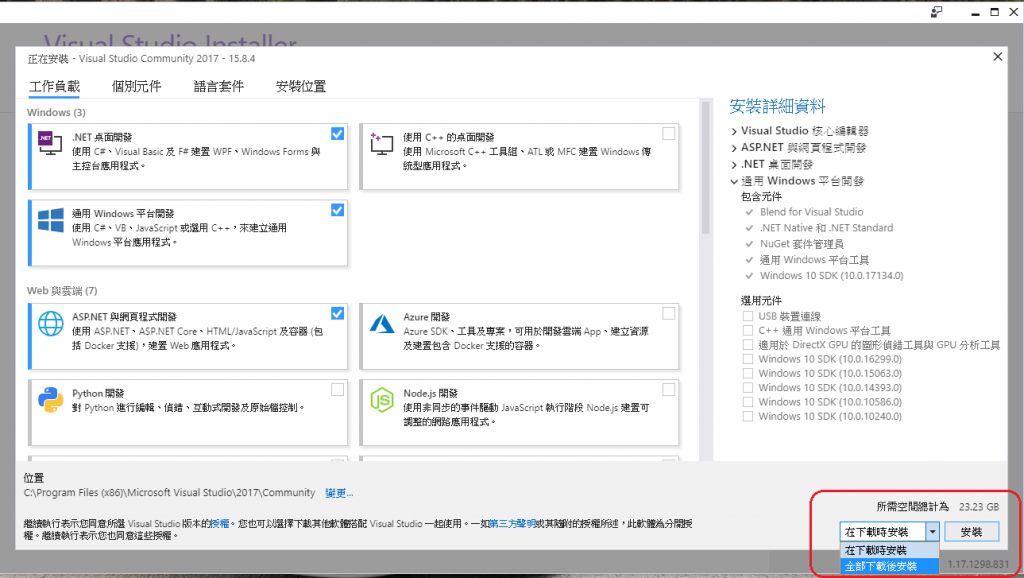Click the feedback icon in the title bar
The image size is (1024, 578).
tap(936, 12)
